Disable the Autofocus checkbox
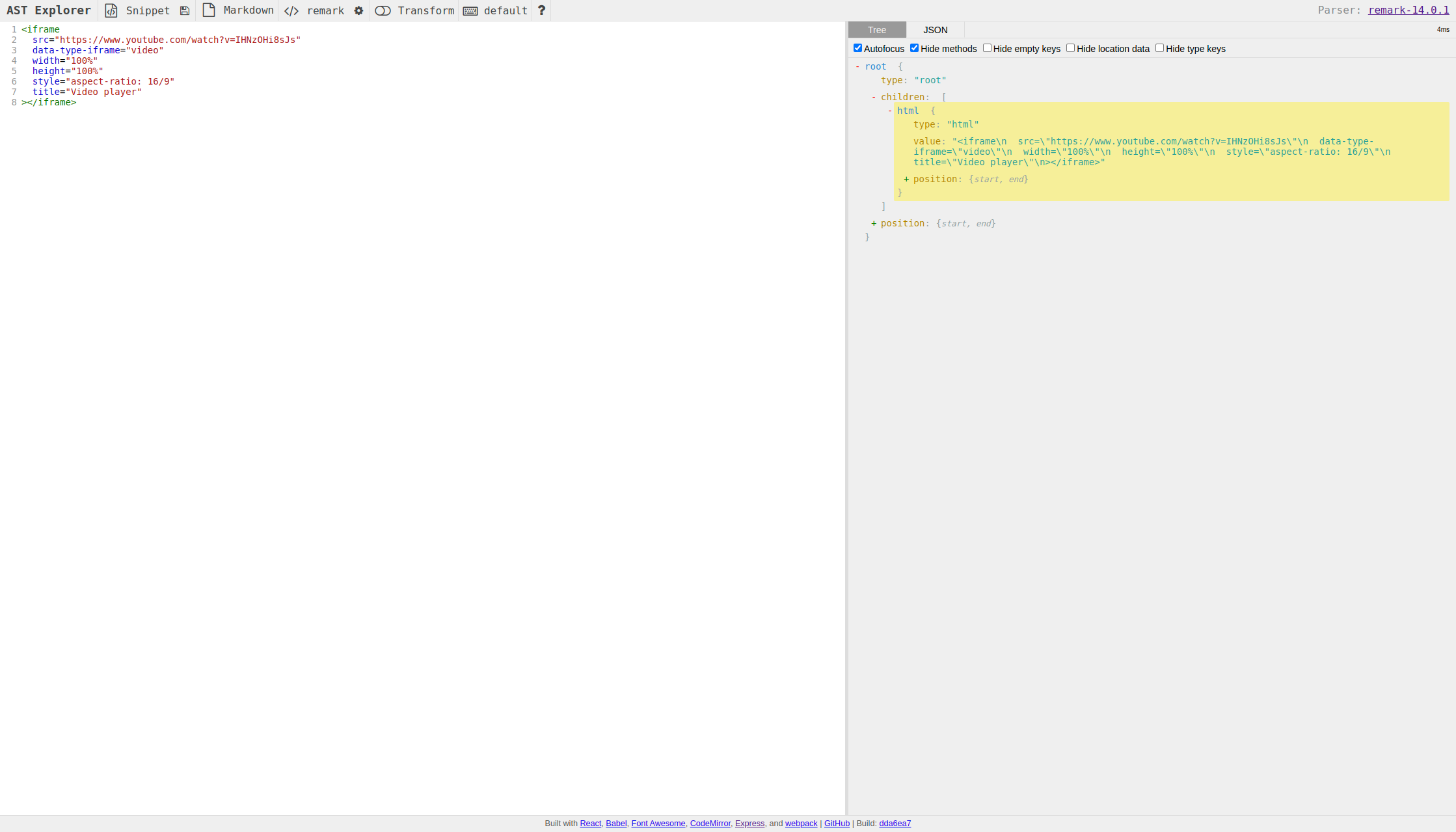1456x832 pixels. coord(857,47)
